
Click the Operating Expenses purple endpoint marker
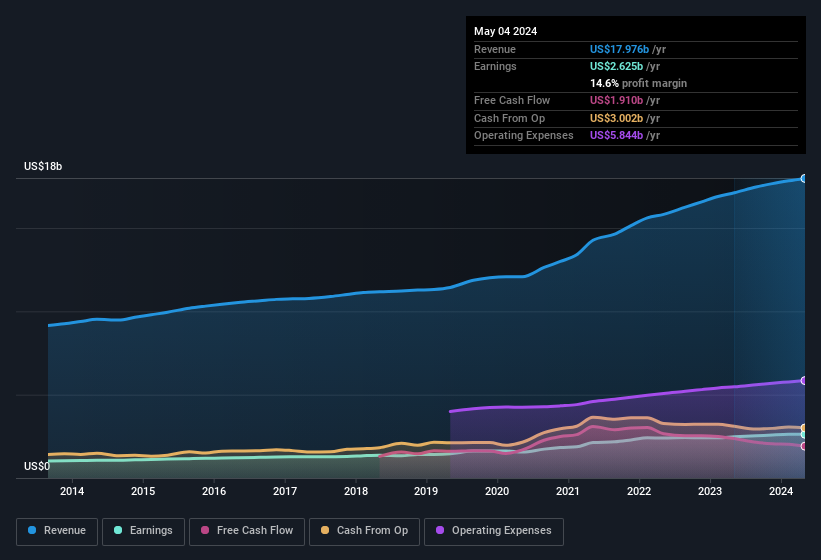click(804, 380)
